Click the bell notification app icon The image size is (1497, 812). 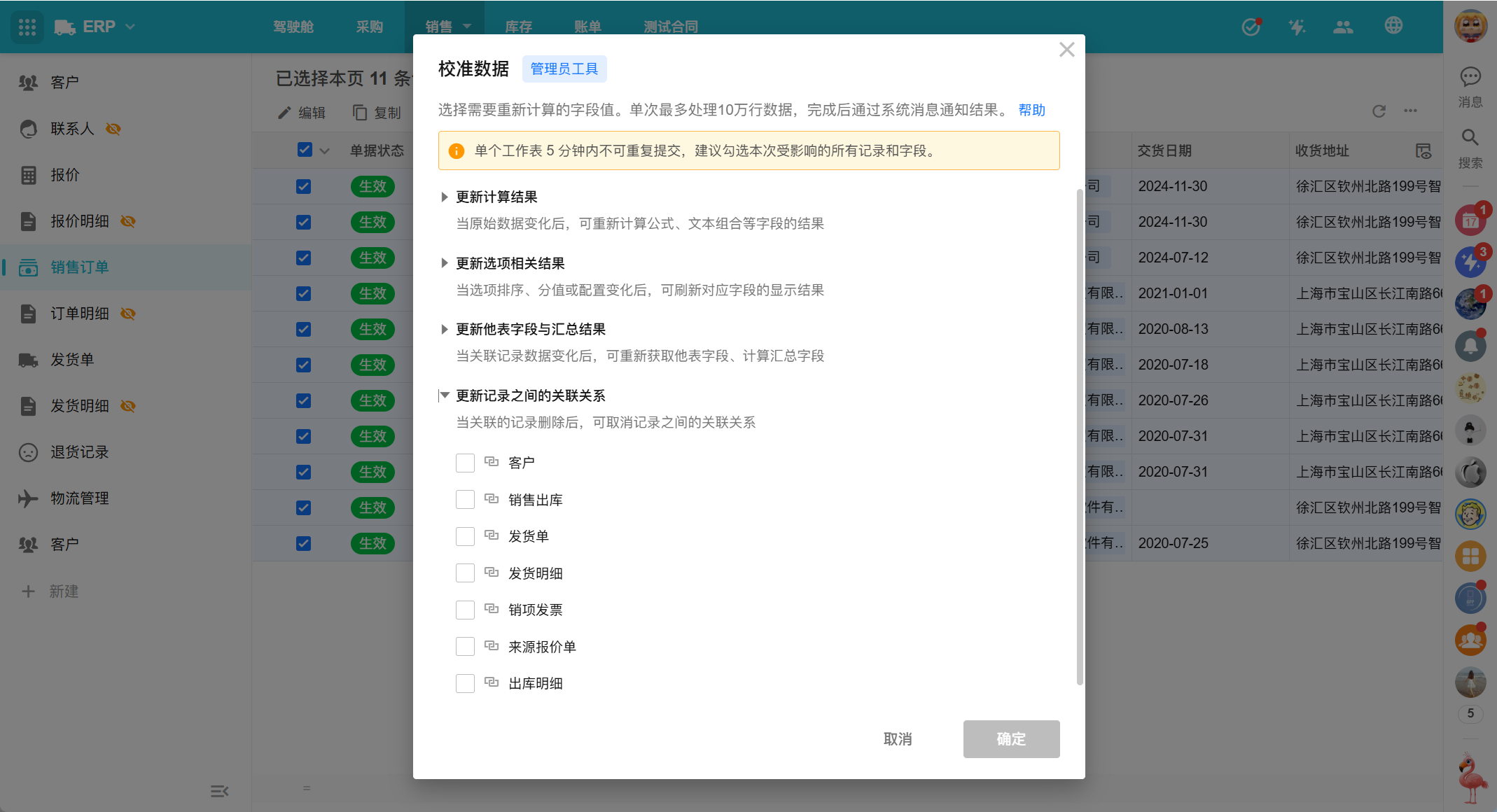pos(1470,346)
